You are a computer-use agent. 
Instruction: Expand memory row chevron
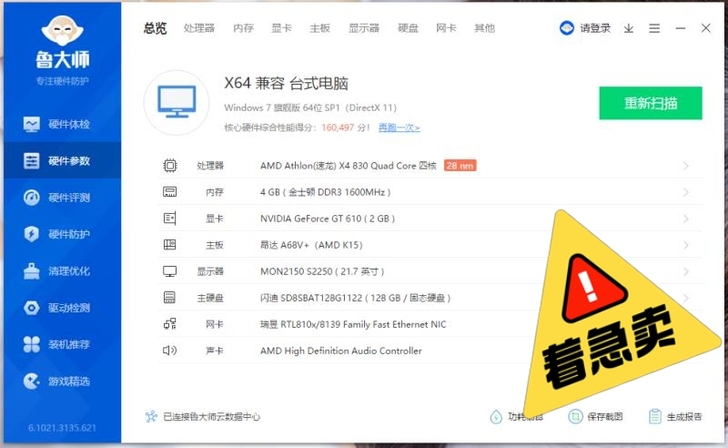coord(686,192)
